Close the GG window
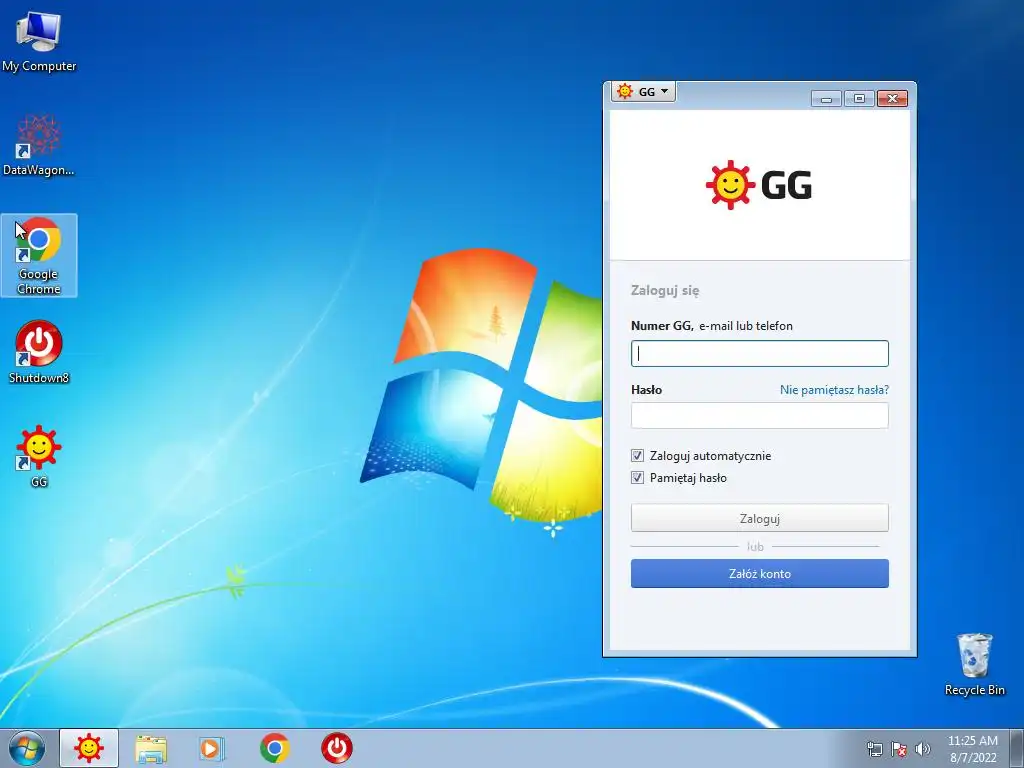 click(892, 99)
